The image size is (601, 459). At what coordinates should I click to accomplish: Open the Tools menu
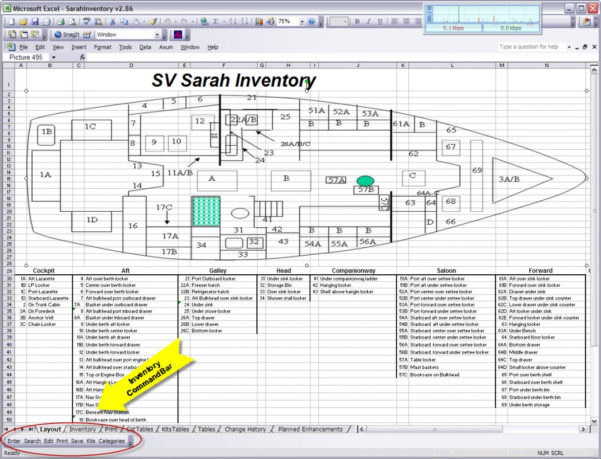tap(124, 46)
